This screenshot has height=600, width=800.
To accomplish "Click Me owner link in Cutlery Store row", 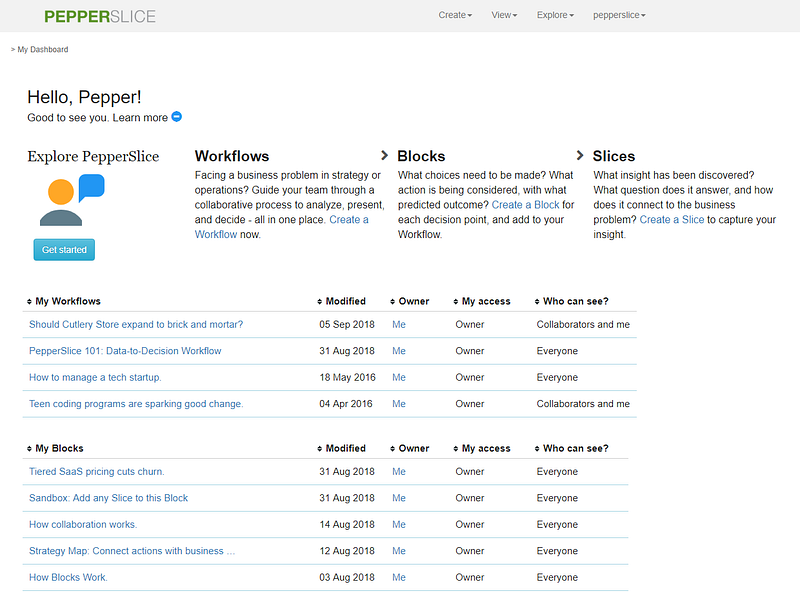I will pyautogui.click(x=399, y=324).
